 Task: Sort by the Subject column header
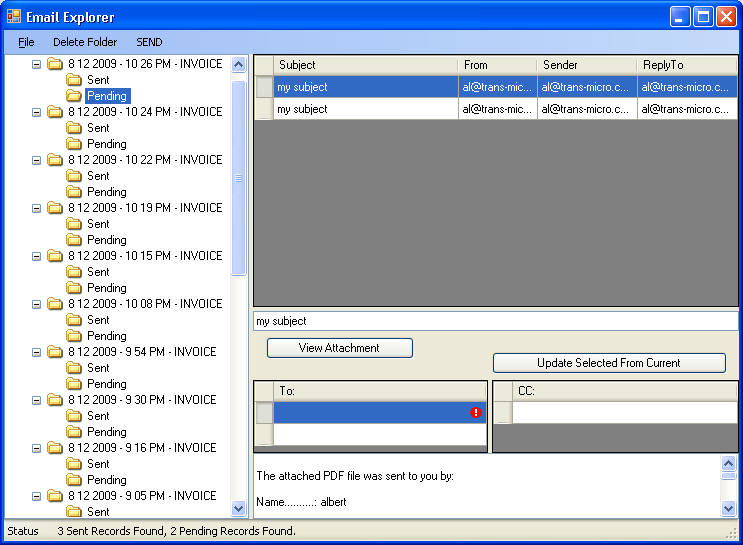point(365,65)
